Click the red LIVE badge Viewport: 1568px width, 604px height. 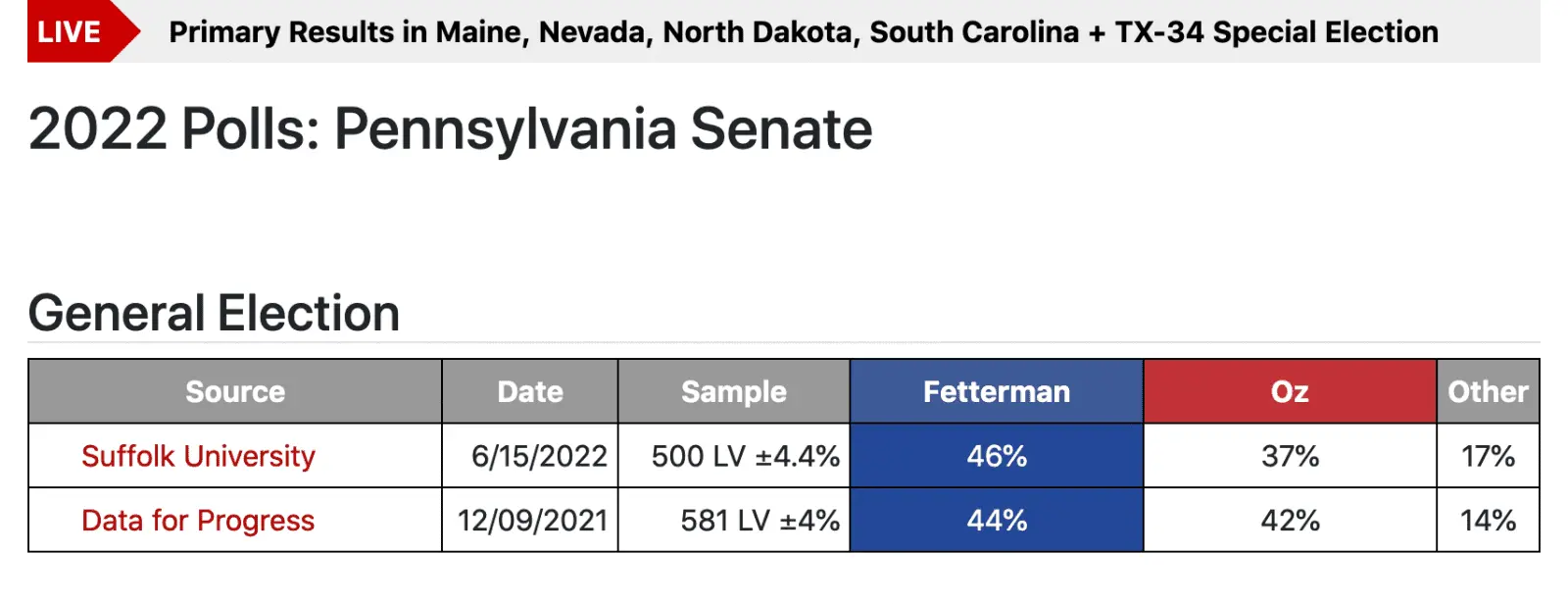pos(71,32)
